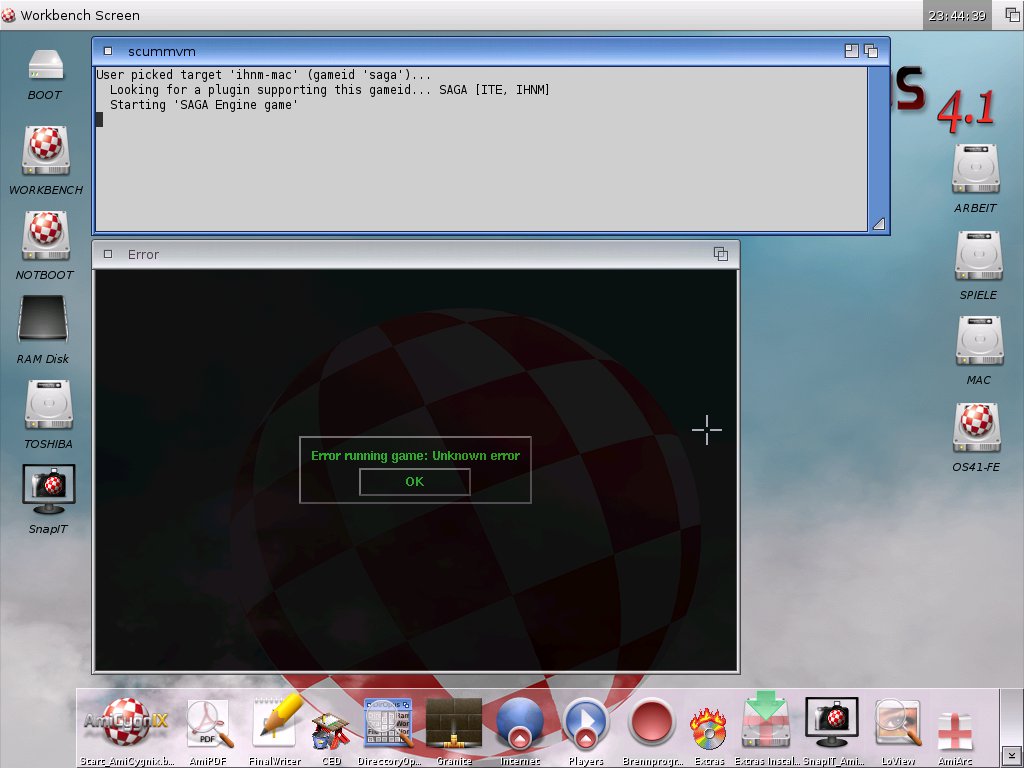Launch Extras Installer from the dock
The width and height of the screenshot is (1024, 768).
point(766,721)
